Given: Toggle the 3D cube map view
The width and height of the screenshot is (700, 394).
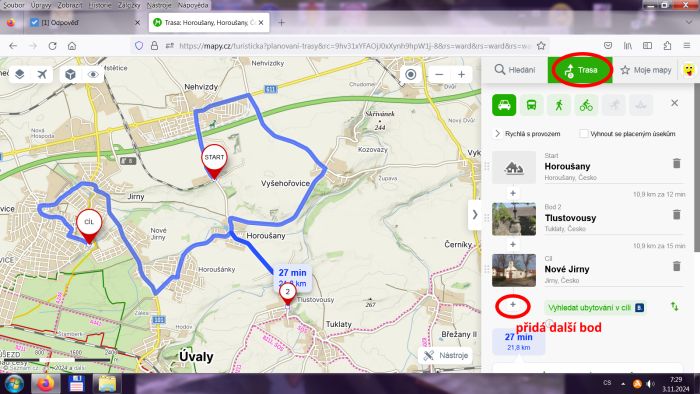Looking at the screenshot, I should click(x=70, y=74).
